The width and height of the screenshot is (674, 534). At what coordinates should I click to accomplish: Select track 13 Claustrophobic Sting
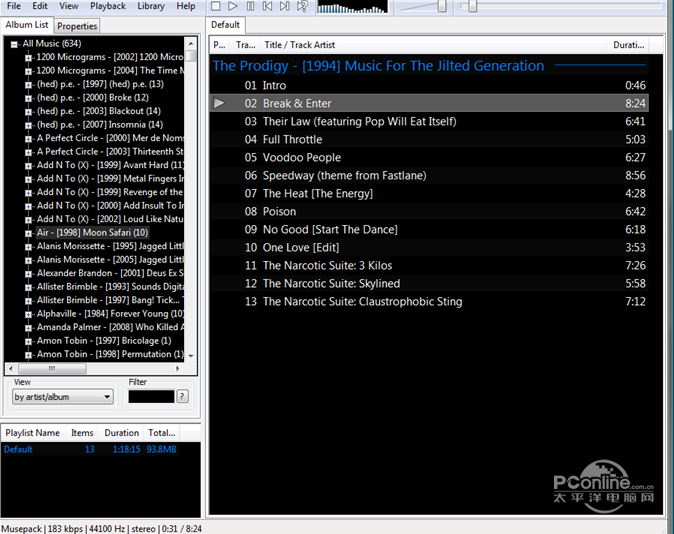coord(429,301)
